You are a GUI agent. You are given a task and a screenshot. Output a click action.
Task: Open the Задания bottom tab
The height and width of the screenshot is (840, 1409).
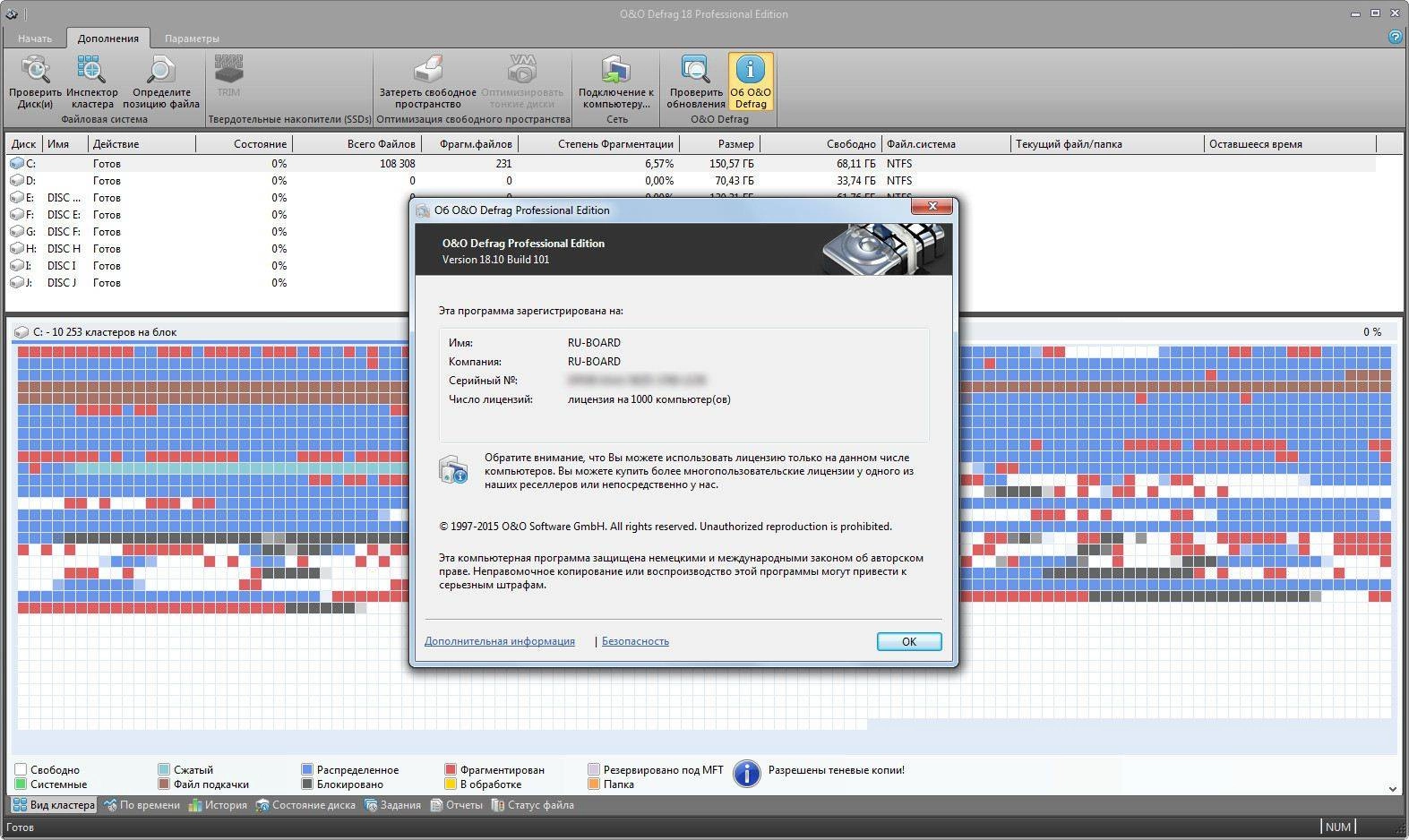[391, 805]
